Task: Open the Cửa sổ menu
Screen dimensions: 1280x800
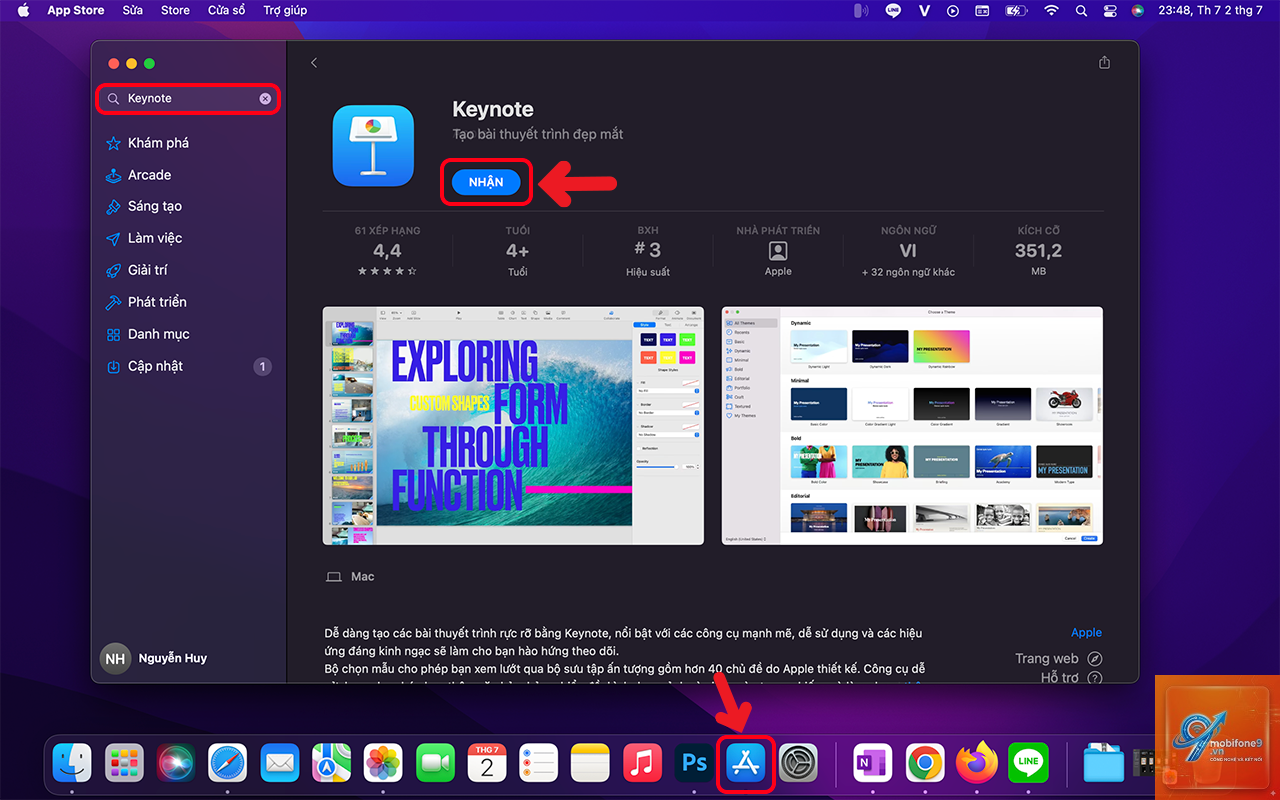Action: 226,10
